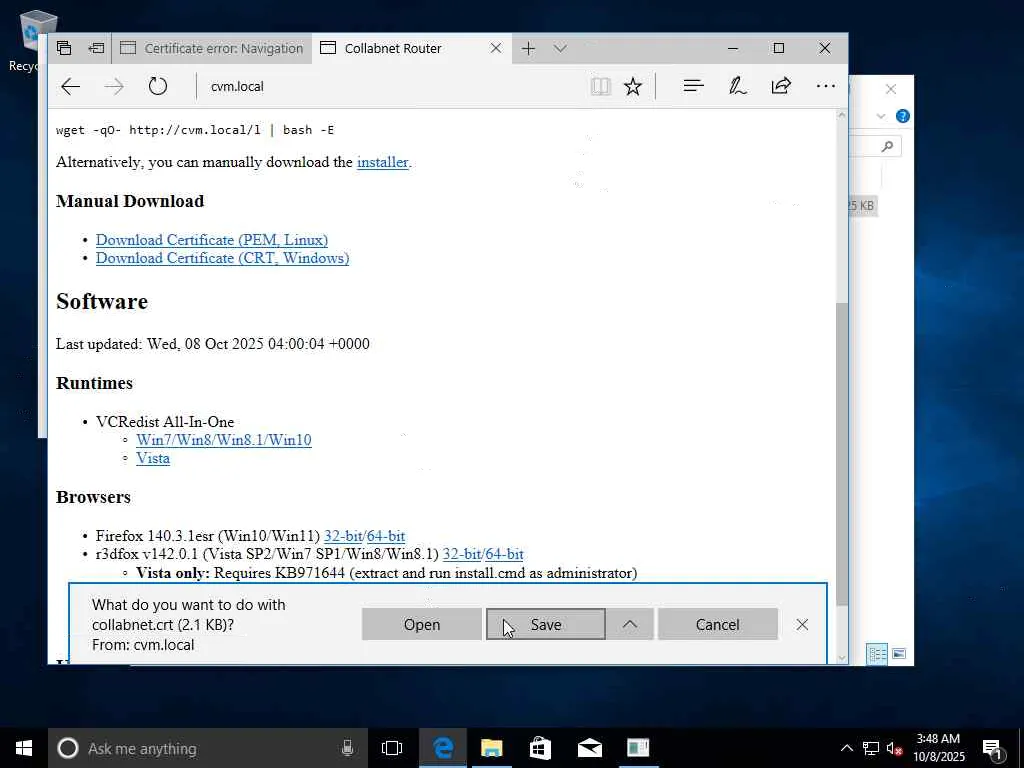Click search magnifier in File Explorer window

[x=887, y=146]
